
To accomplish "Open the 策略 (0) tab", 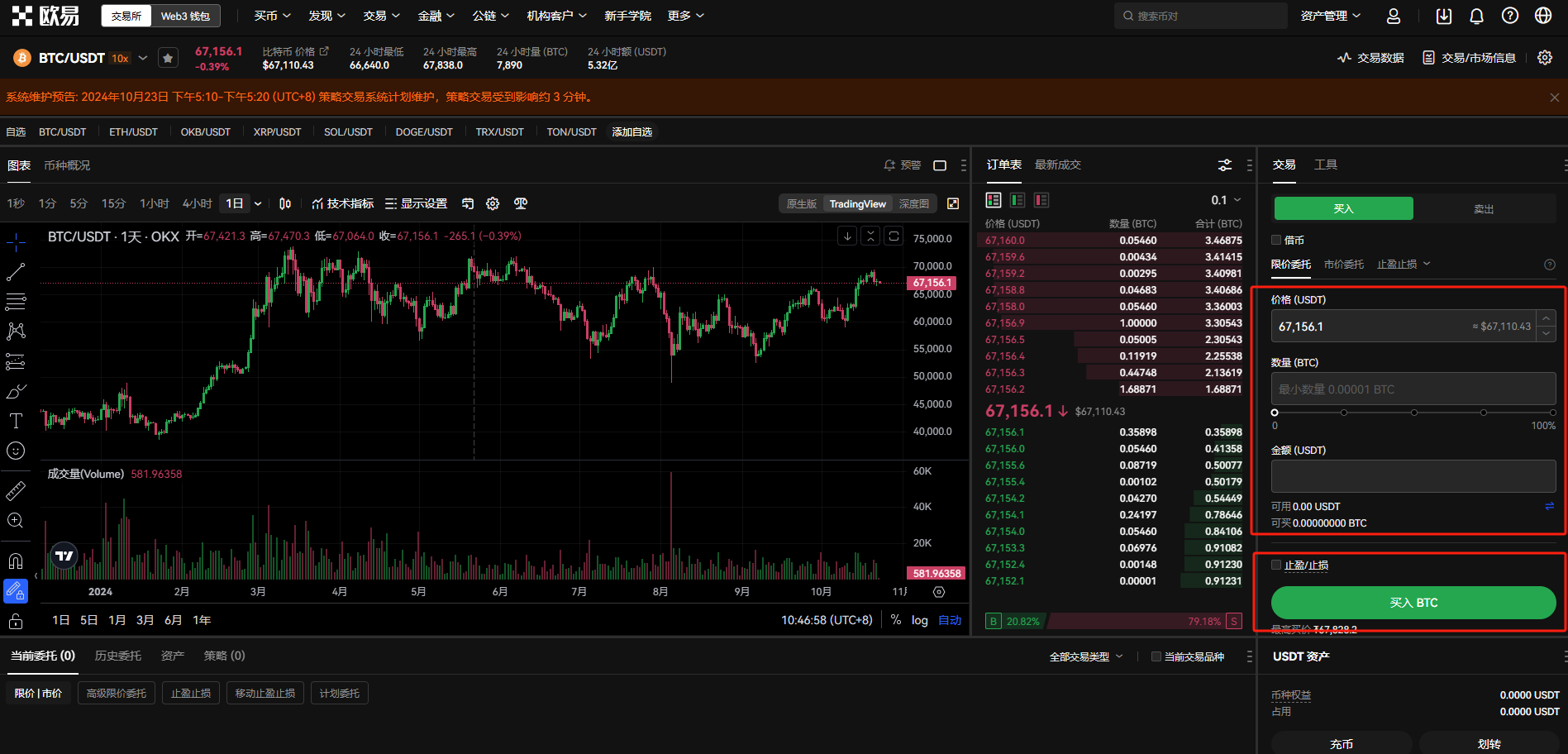I will coord(225,656).
